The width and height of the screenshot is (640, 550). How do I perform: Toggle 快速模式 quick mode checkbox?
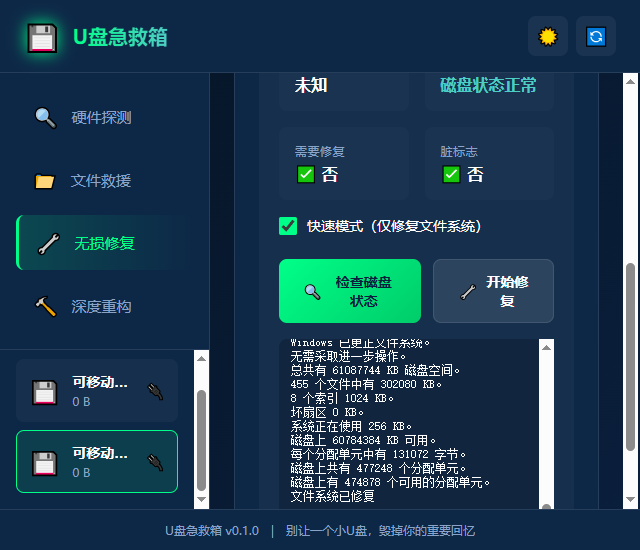(288, 226)
